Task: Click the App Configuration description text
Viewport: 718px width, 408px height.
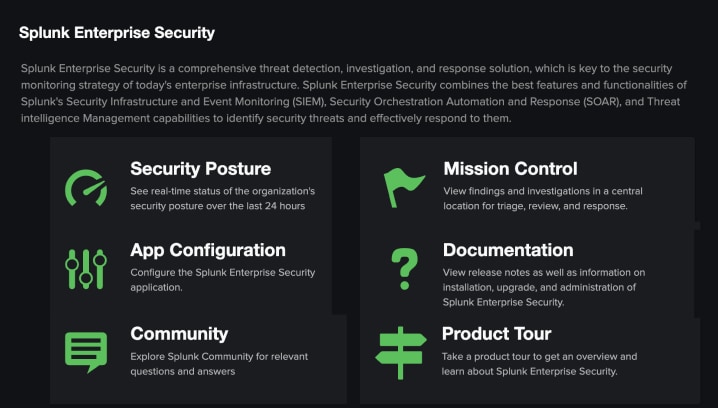Action: (x=222, y=279)
